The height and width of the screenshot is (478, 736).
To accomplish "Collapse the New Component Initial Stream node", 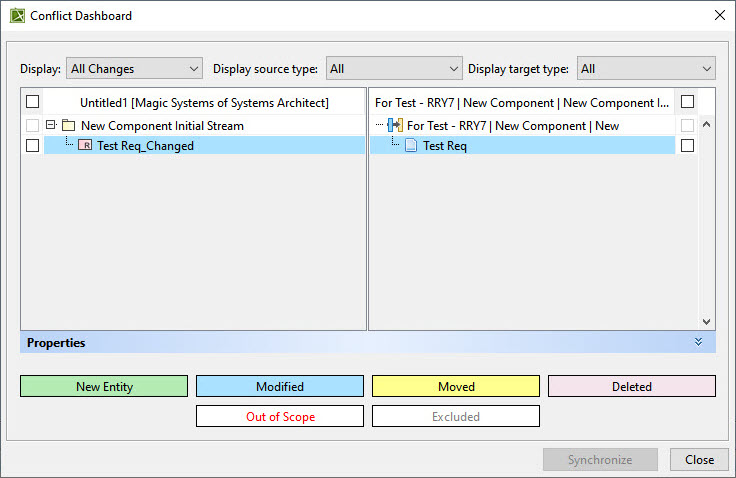I will (51, 125).
